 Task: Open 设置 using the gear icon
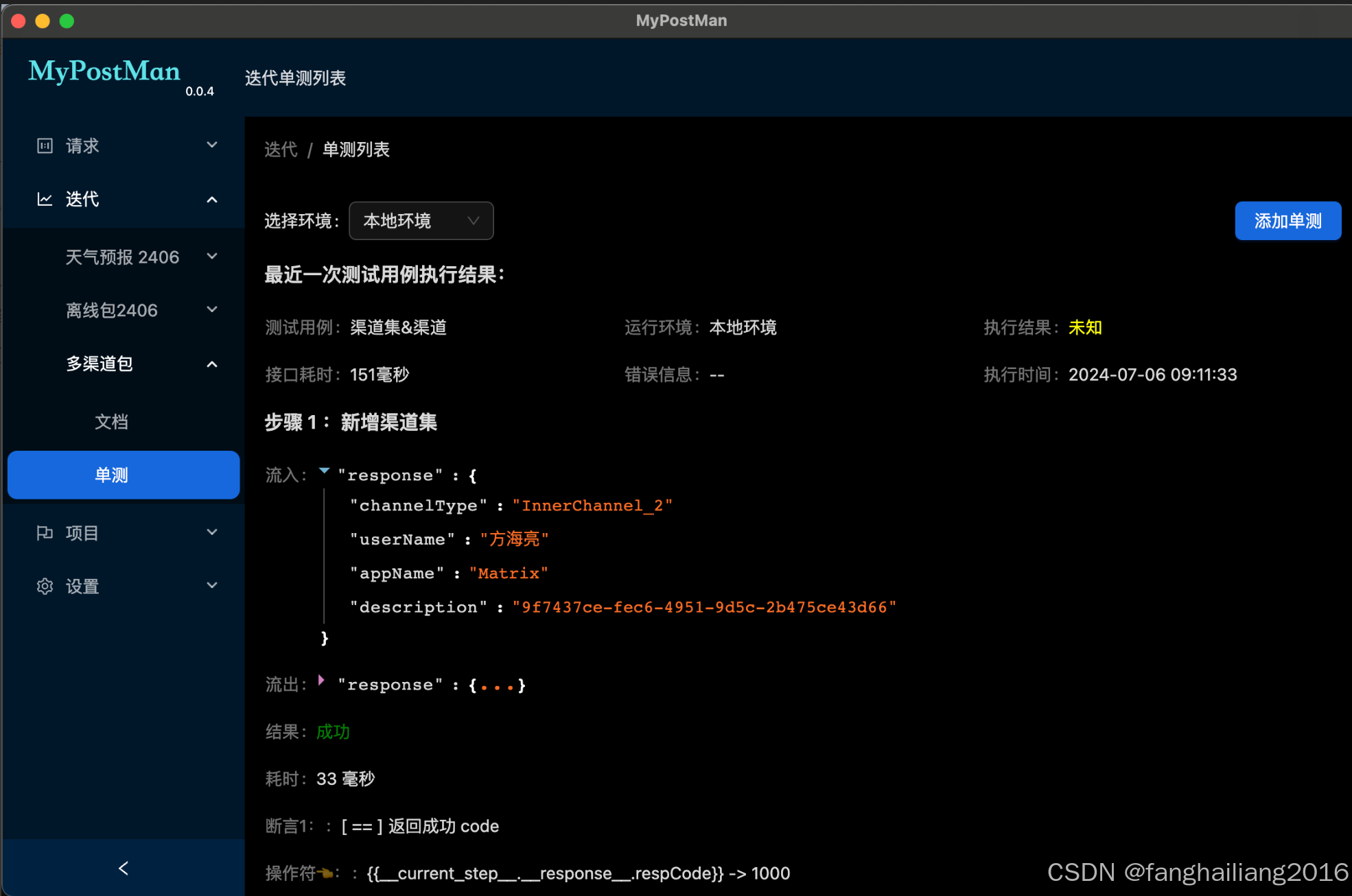pos(44,587)
